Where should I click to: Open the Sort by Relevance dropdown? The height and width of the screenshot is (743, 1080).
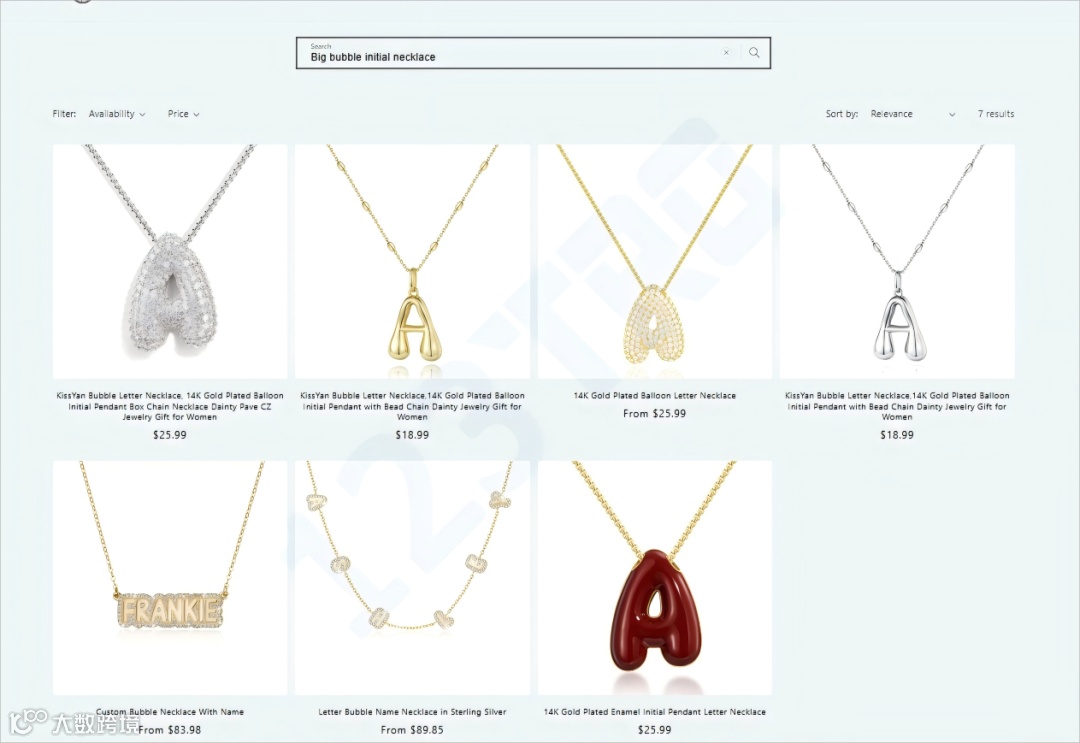click(x=913, y=114)
